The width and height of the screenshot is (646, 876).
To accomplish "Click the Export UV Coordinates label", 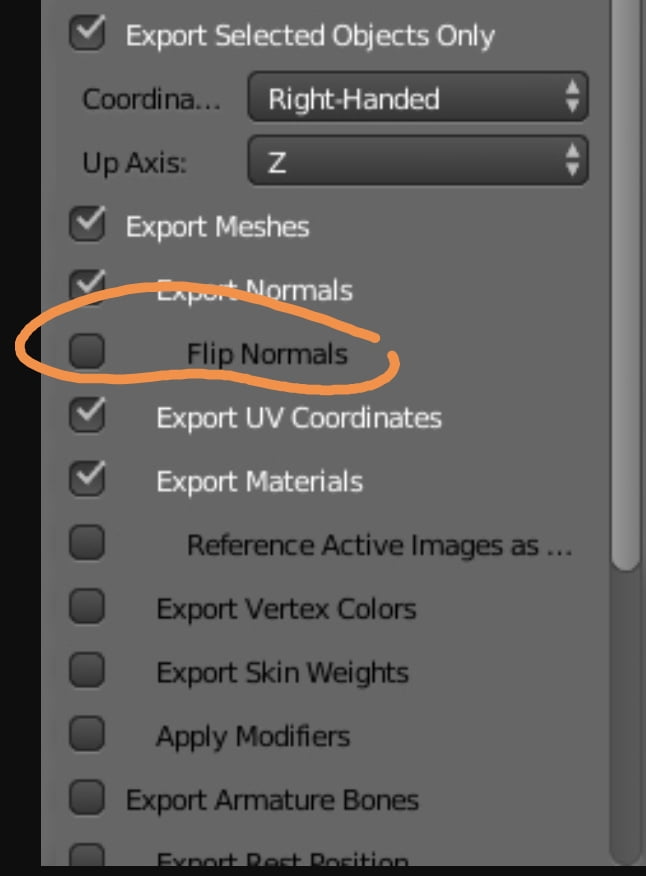I will [x=298, y=417].
